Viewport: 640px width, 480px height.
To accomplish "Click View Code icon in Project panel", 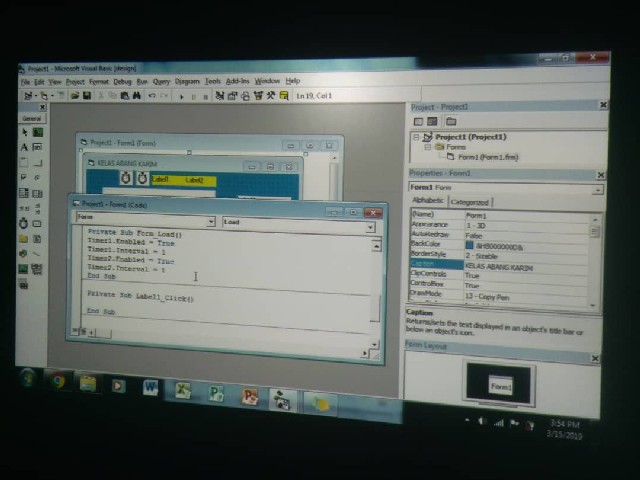I will [x=419, y=121].
